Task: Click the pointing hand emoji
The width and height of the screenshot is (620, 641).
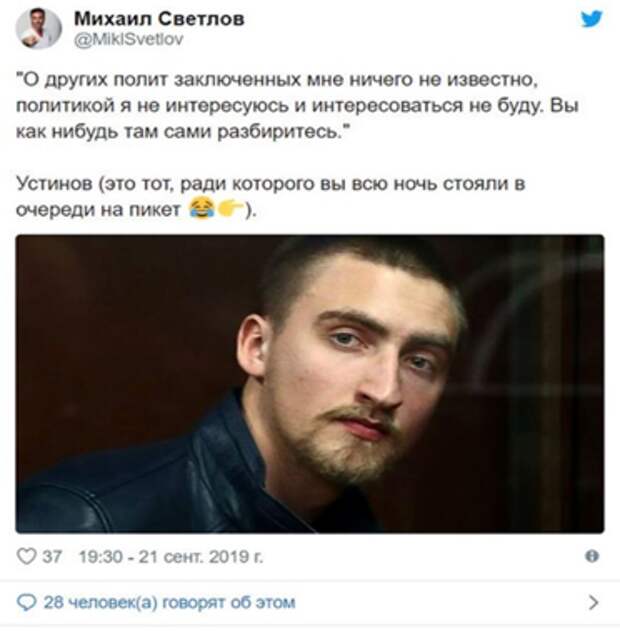Action: pyautogui.click(x=231, y=209)
